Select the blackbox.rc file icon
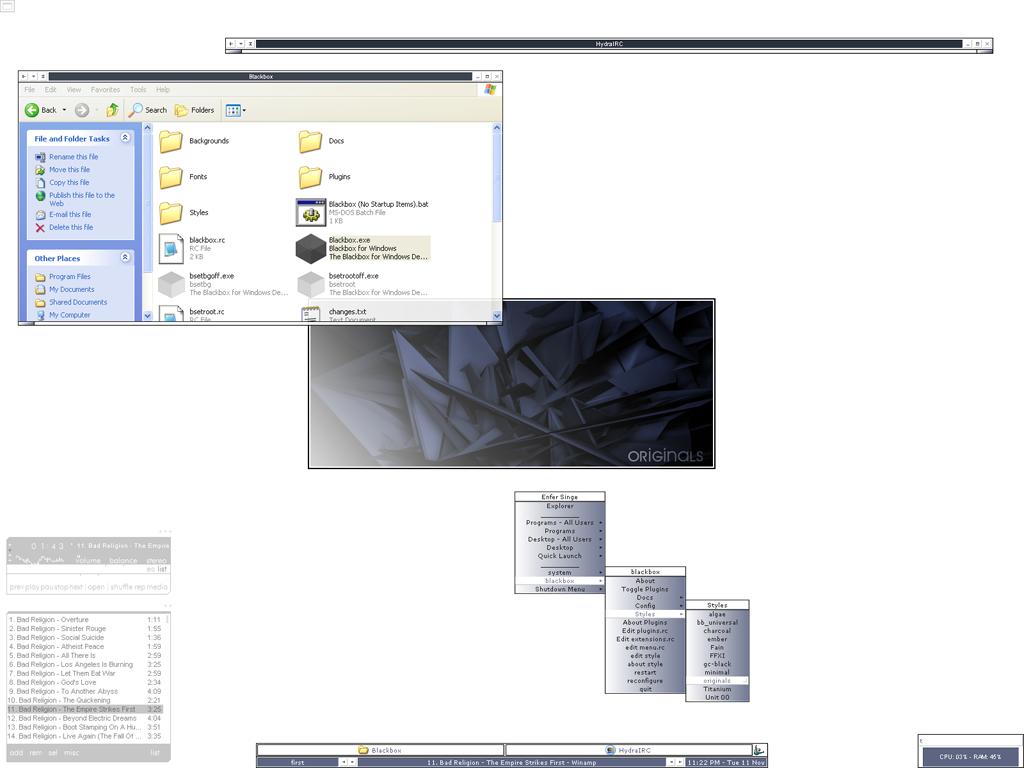1024x768 pixels. pos(171,248)
